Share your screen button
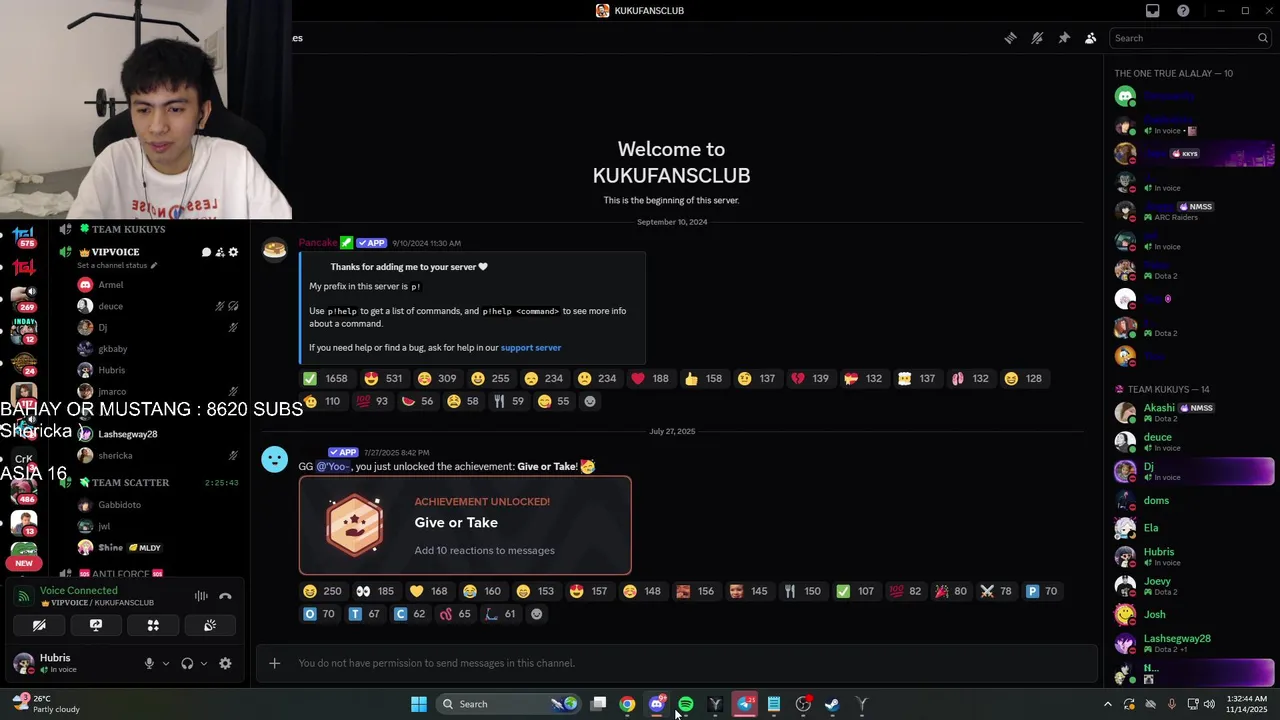Viewport: 1280px width, 720px height. pyautogui.click(x=96, y=625)
